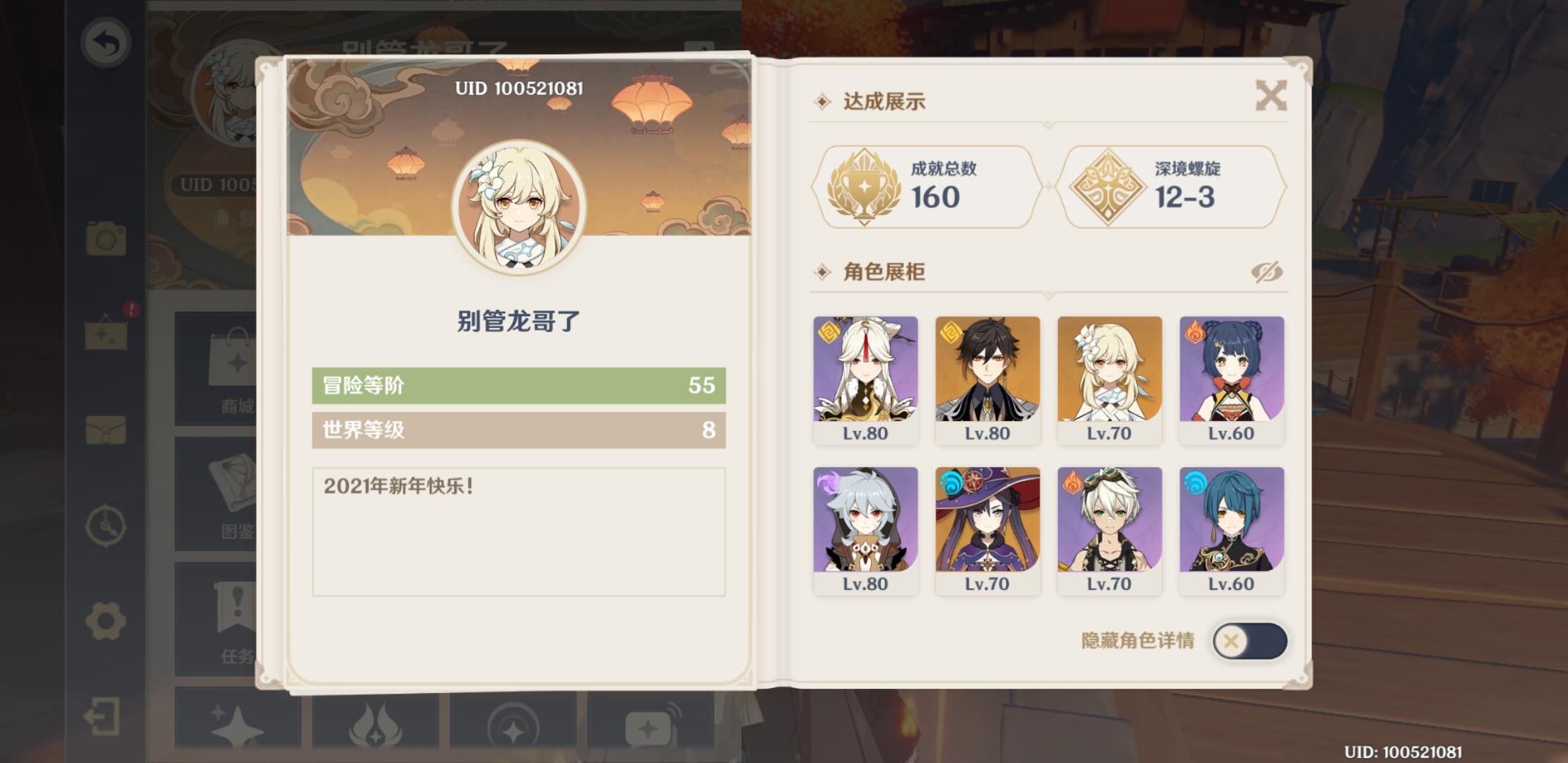Open the settings gear icon

[106, 621]
